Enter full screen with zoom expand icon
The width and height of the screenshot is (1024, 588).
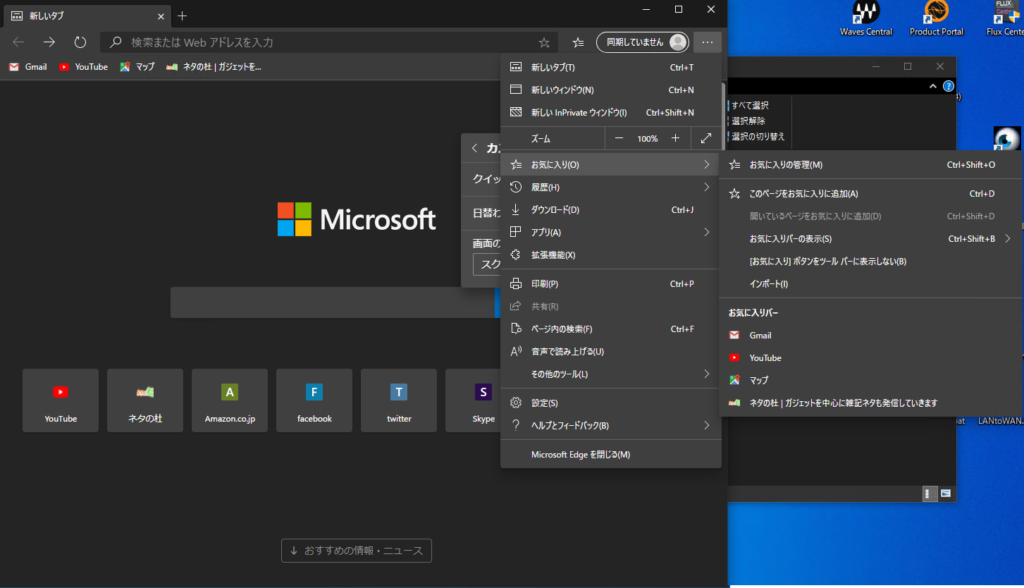(x=706, y=139)
